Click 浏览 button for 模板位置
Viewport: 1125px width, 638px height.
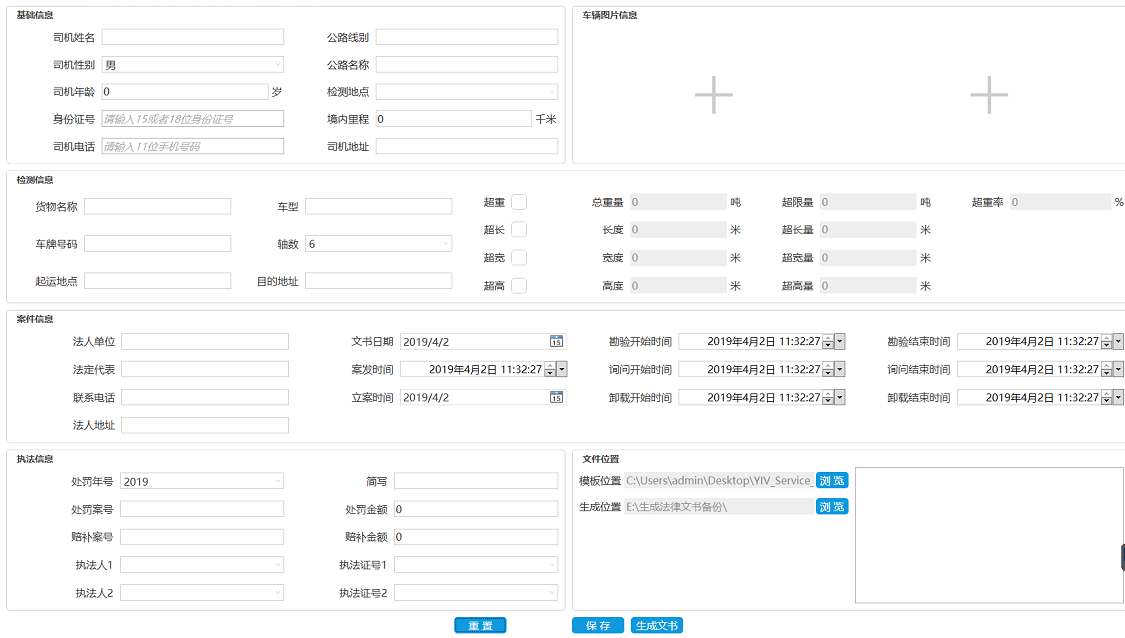tap(832, 481)
